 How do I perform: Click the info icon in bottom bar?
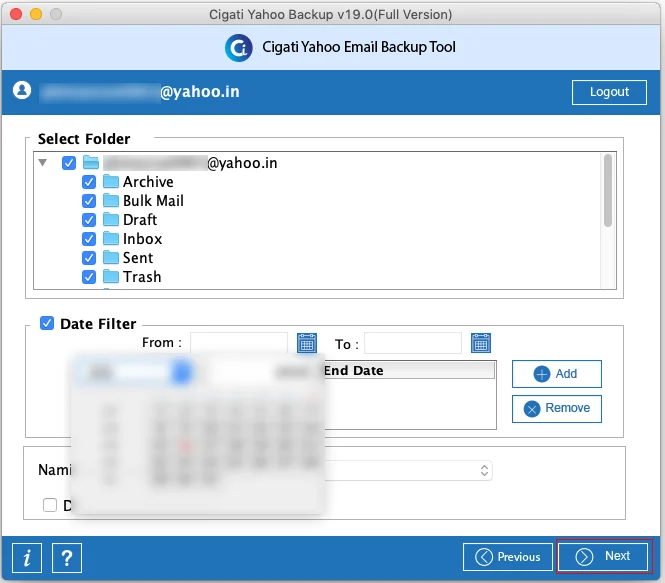click(x=27, y=558)
